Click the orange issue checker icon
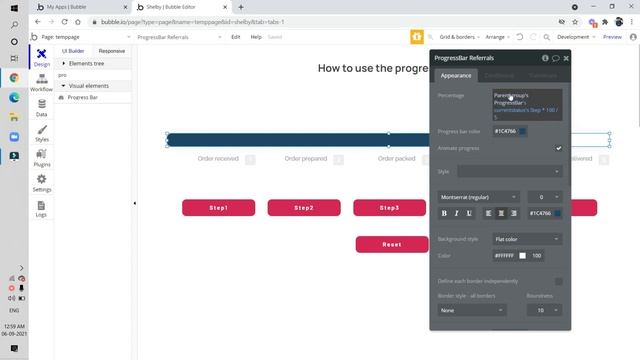This screenshot has width=640, height=360. [417, 37]
